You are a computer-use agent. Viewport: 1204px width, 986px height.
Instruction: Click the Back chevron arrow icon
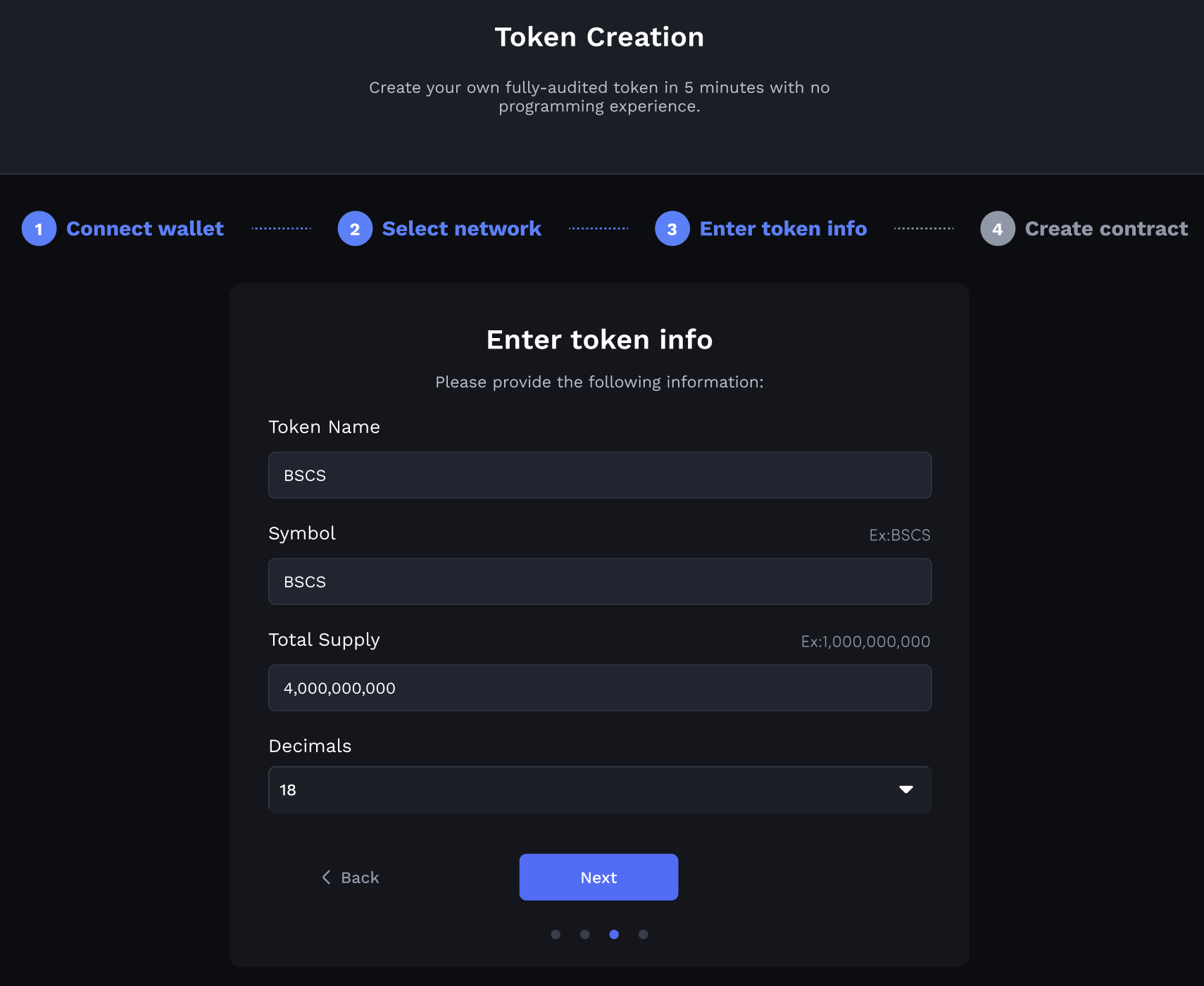pyautogui.click(x=326, y=877)
